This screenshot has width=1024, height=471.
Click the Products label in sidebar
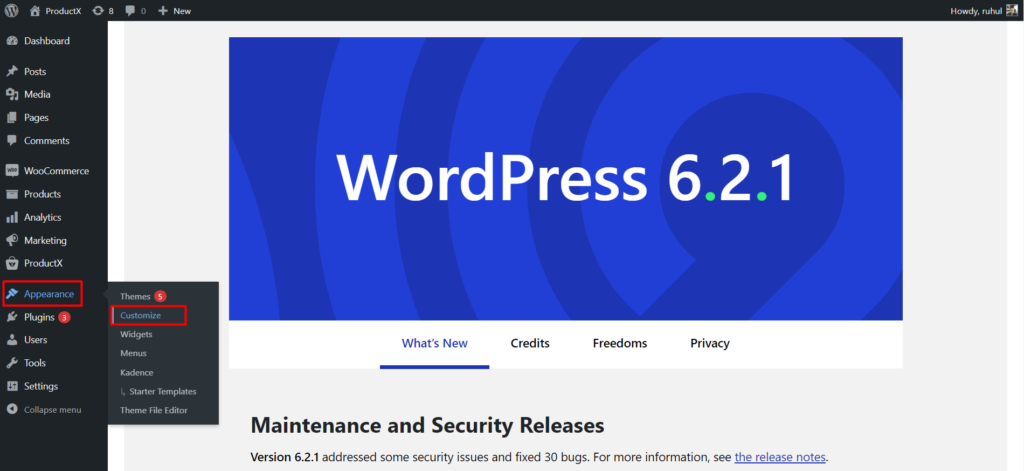point(42,195)
